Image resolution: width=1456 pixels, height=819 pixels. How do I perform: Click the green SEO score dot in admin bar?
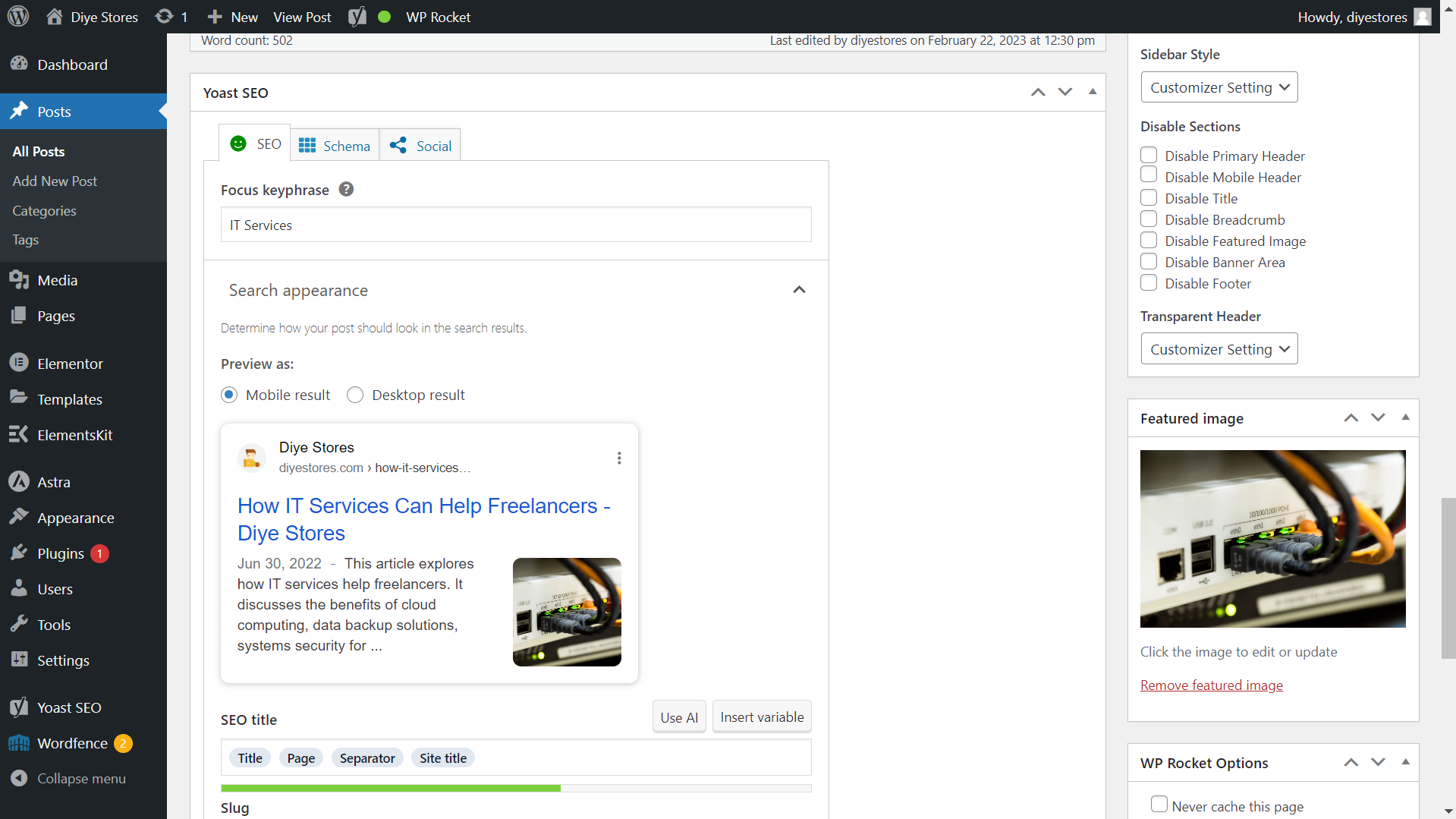coord(384,17)
